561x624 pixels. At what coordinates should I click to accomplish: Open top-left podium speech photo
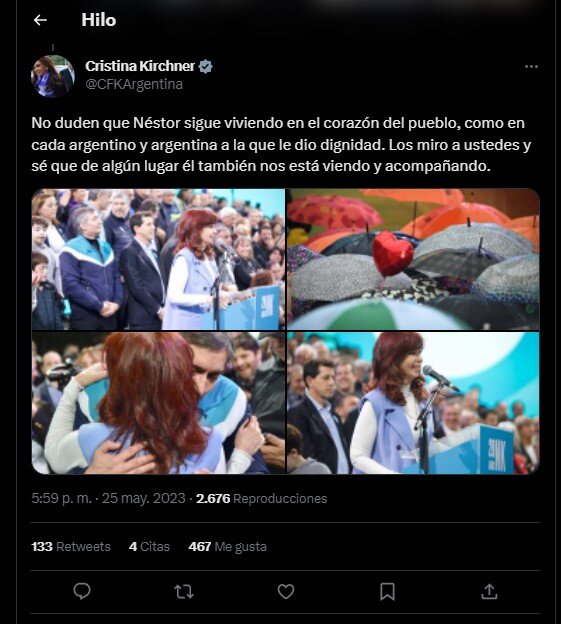158,259
